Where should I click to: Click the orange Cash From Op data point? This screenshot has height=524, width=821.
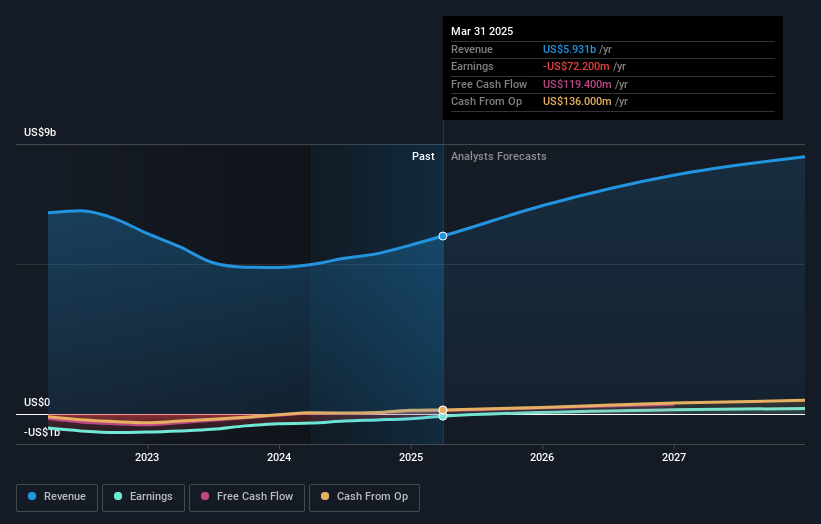(443, 410)
